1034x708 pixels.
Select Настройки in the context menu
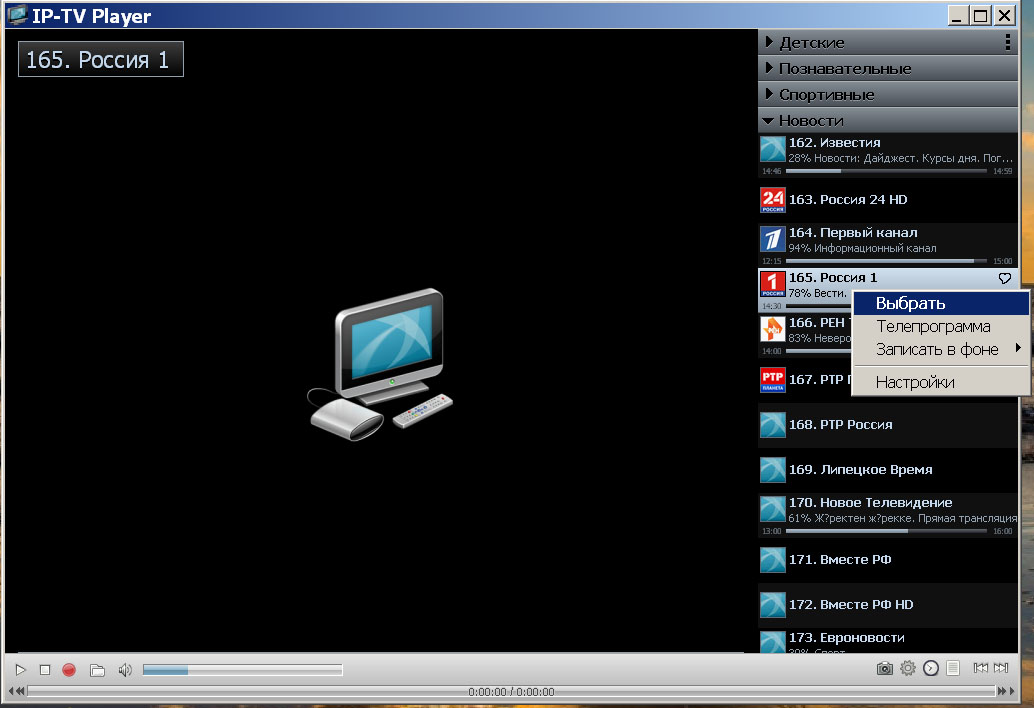940,382
